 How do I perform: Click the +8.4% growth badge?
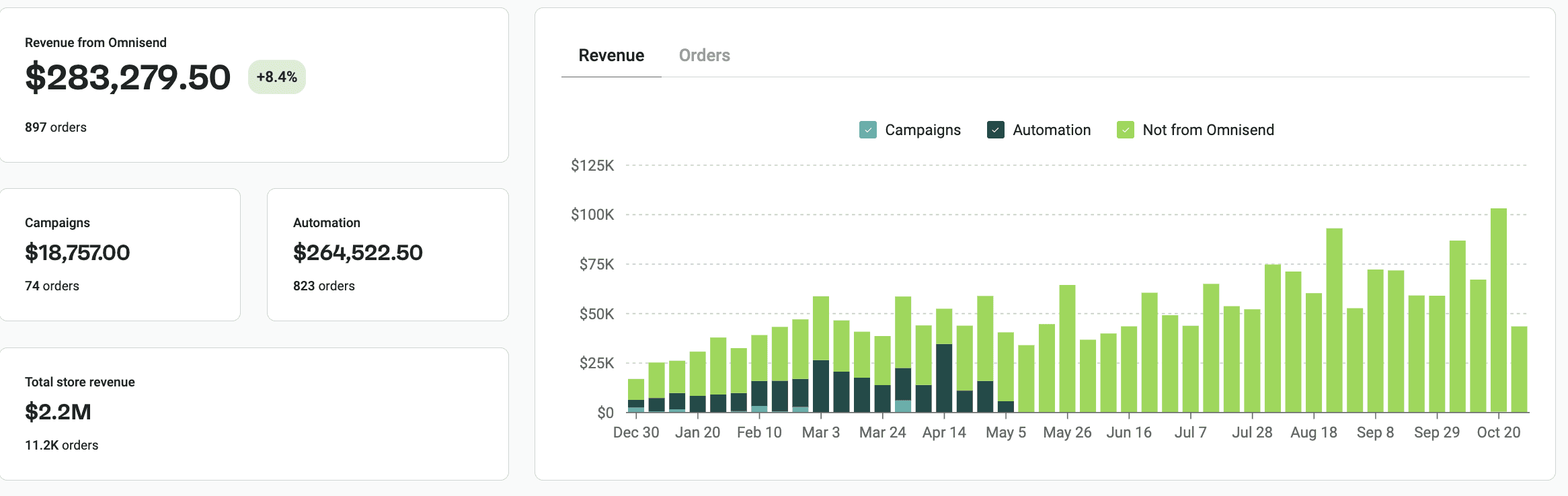(x=277, y=77)
